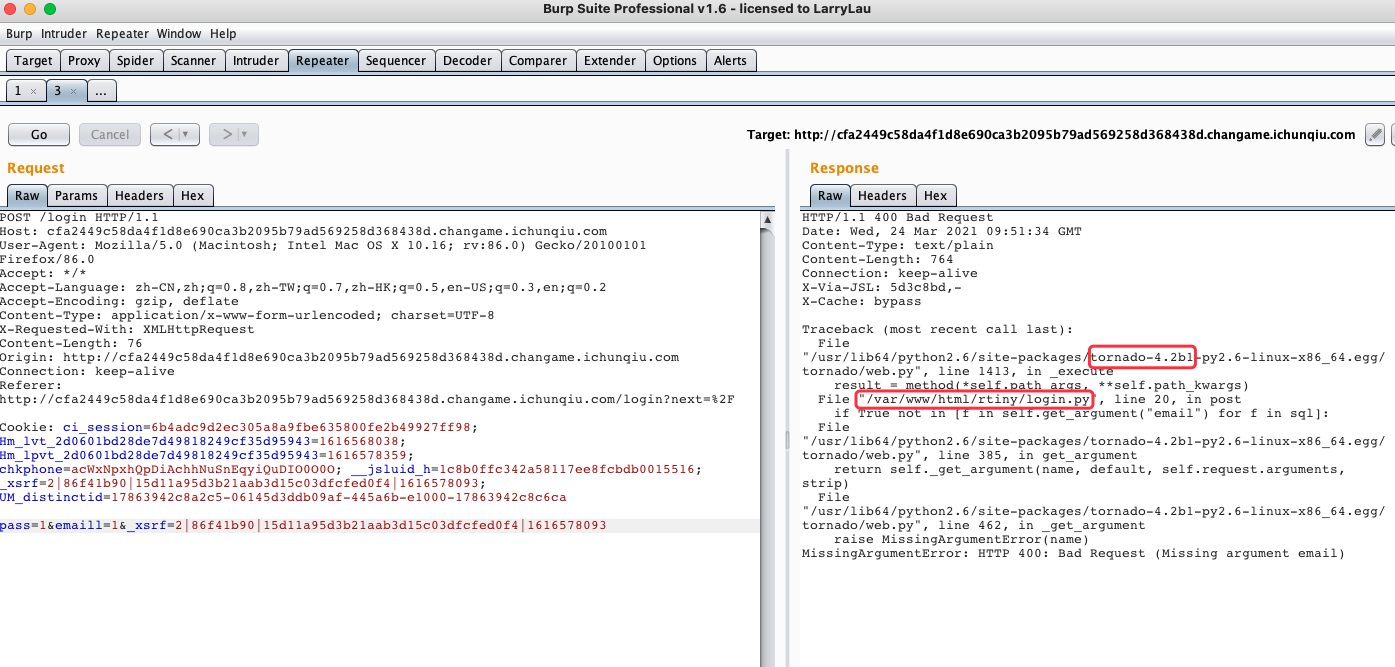Select Repeater request tab 3
Image resolution: width=1395 pixels, height=667 pixels.
[58, 91]
